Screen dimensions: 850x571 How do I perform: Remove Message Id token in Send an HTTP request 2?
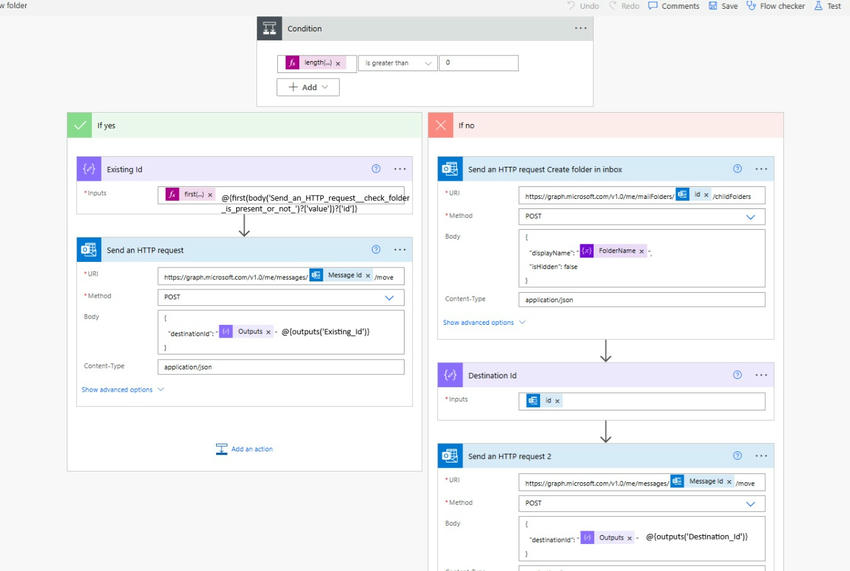point(729,482)
